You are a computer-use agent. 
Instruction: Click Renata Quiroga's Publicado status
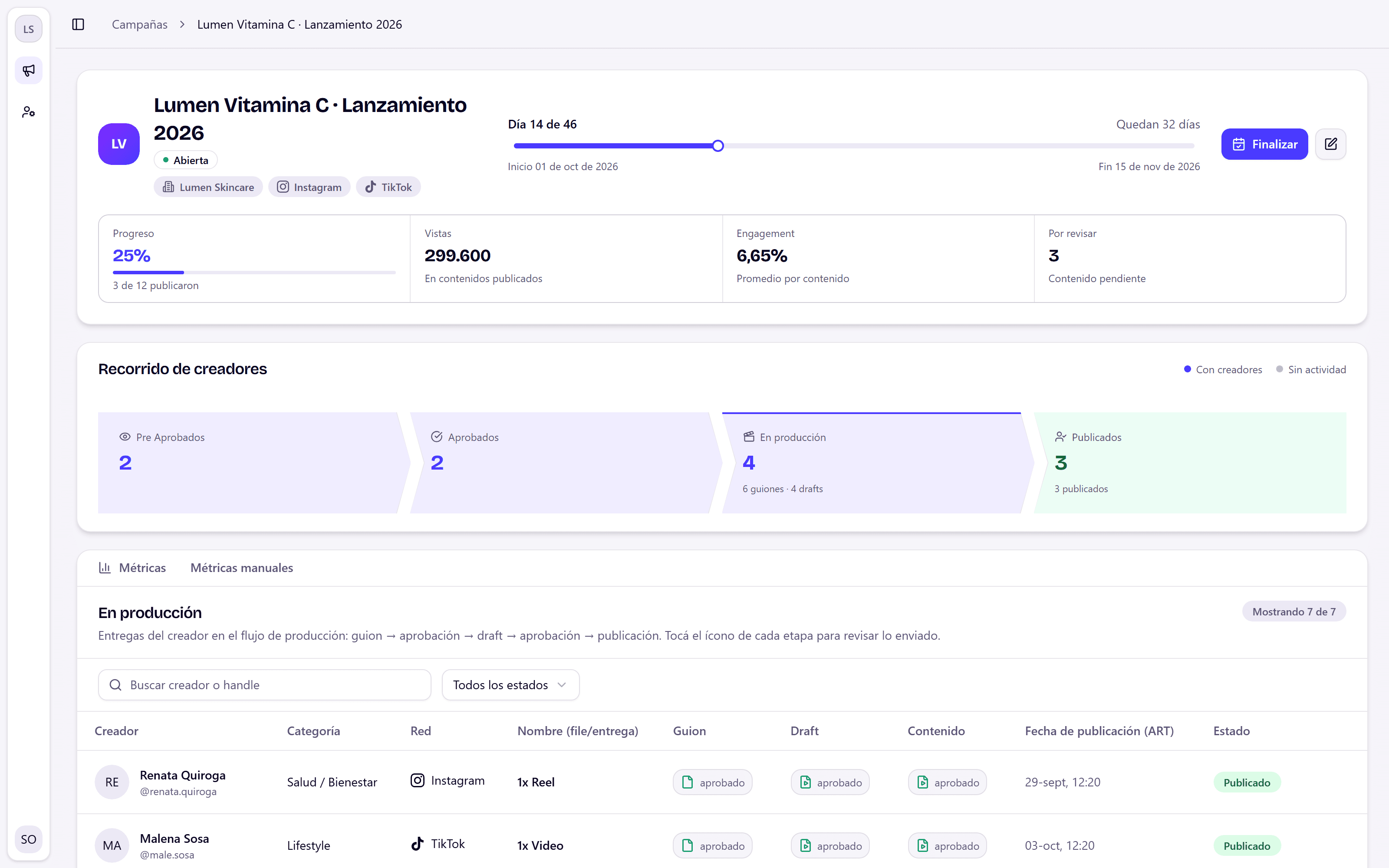[1247, 782]
